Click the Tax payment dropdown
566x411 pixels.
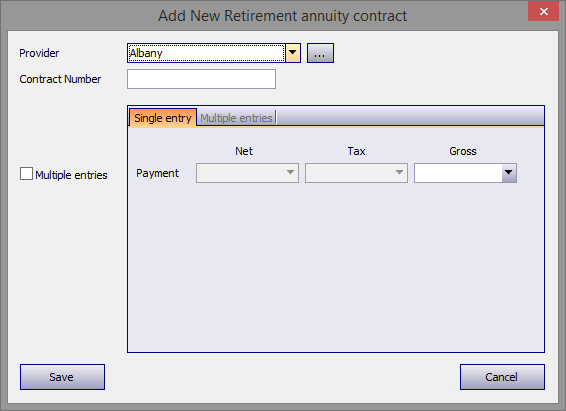tap(356, 173)
